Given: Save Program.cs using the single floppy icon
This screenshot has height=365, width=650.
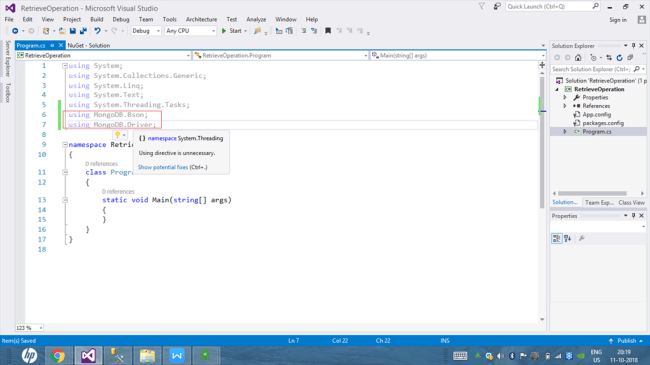Looking at the screenshot, I should pyautogui.click(x=73, y=31).
